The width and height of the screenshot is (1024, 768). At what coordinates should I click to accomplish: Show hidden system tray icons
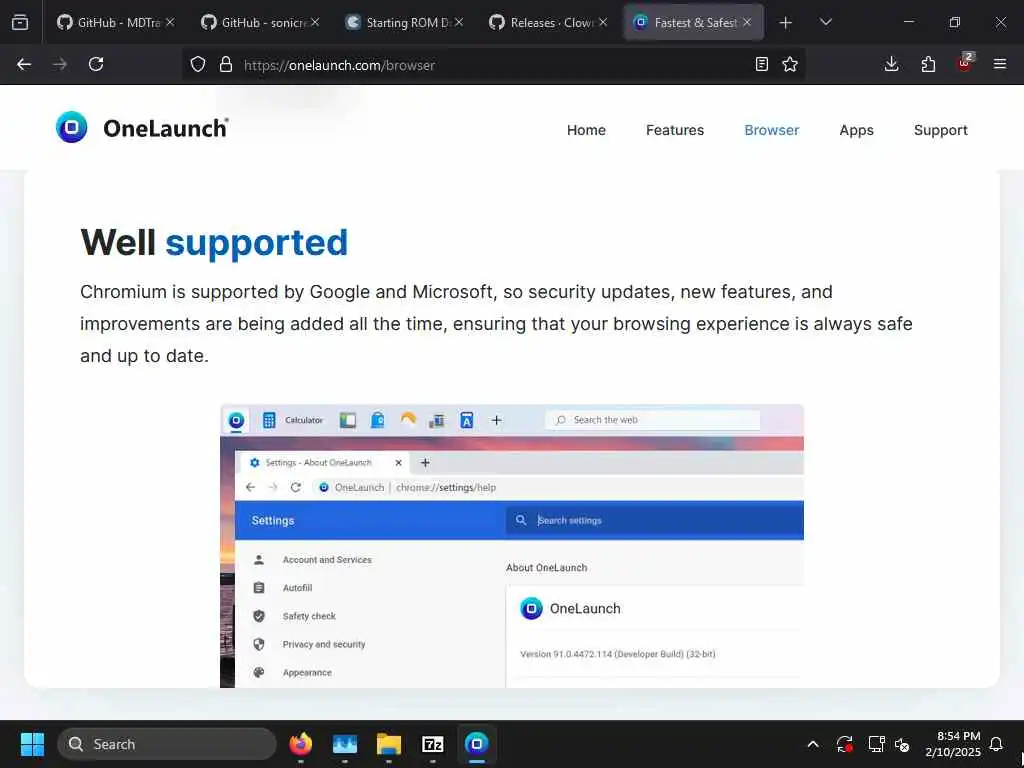point(813,744)
